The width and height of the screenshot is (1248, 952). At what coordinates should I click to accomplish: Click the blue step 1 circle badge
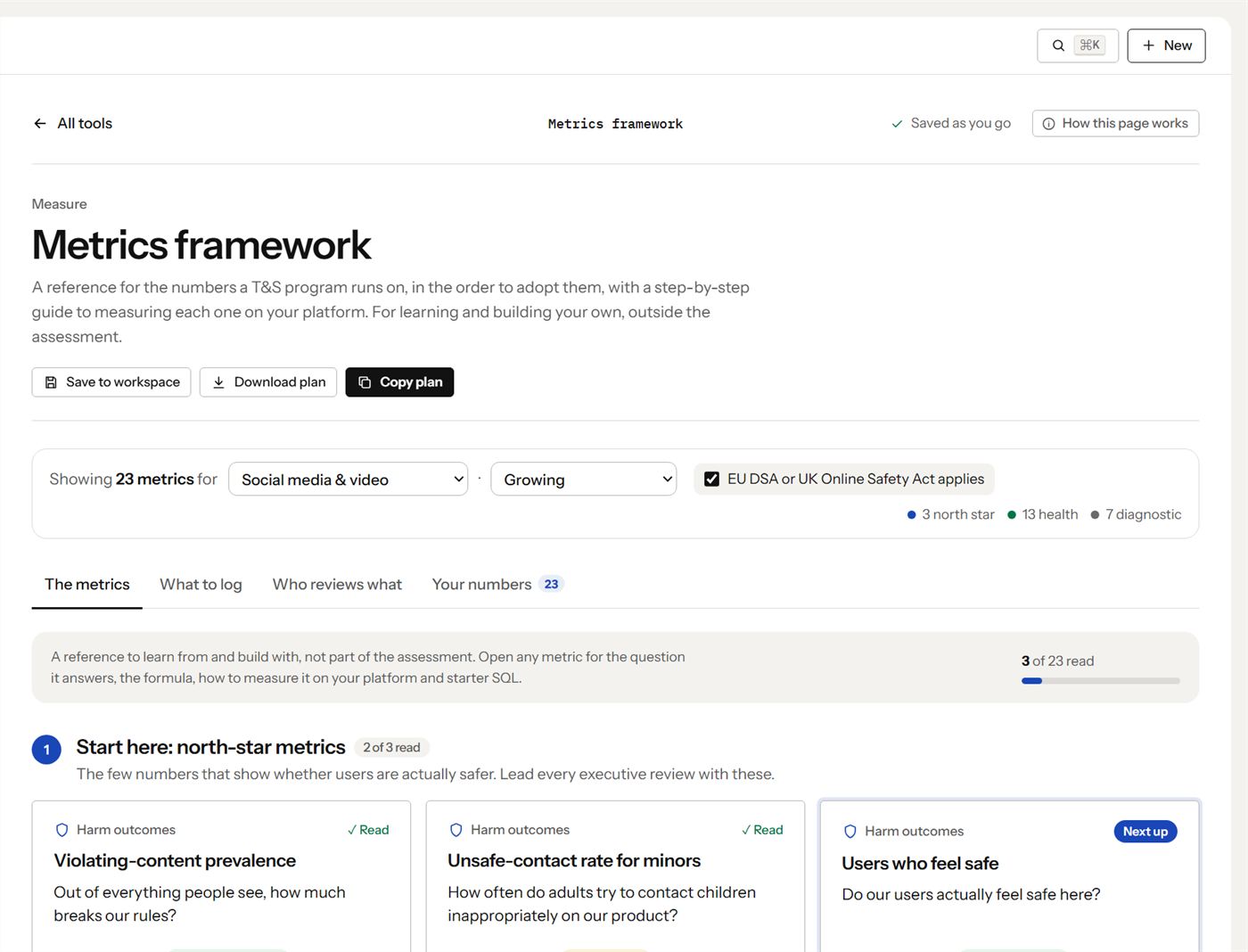point(46,750)
